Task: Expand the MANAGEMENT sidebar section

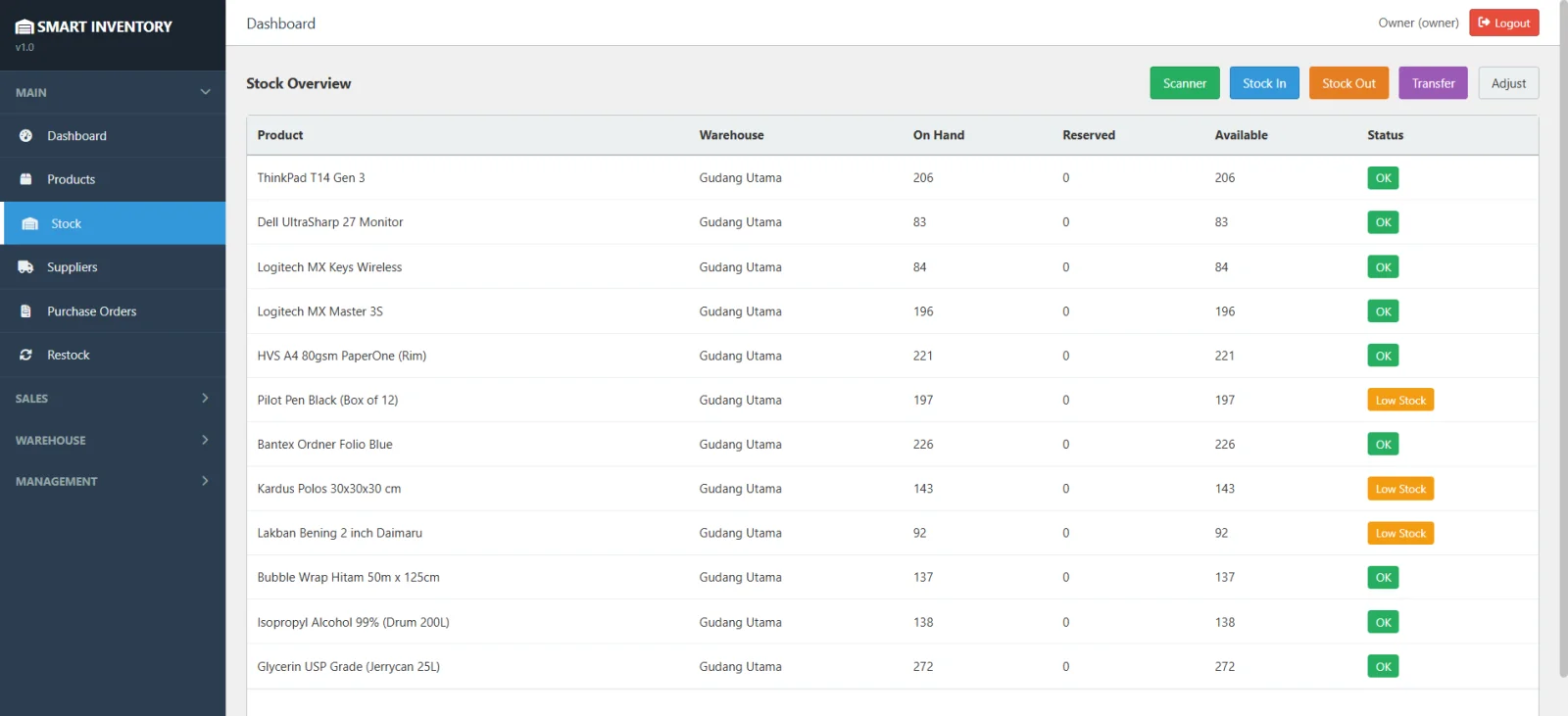Action: 205,482
